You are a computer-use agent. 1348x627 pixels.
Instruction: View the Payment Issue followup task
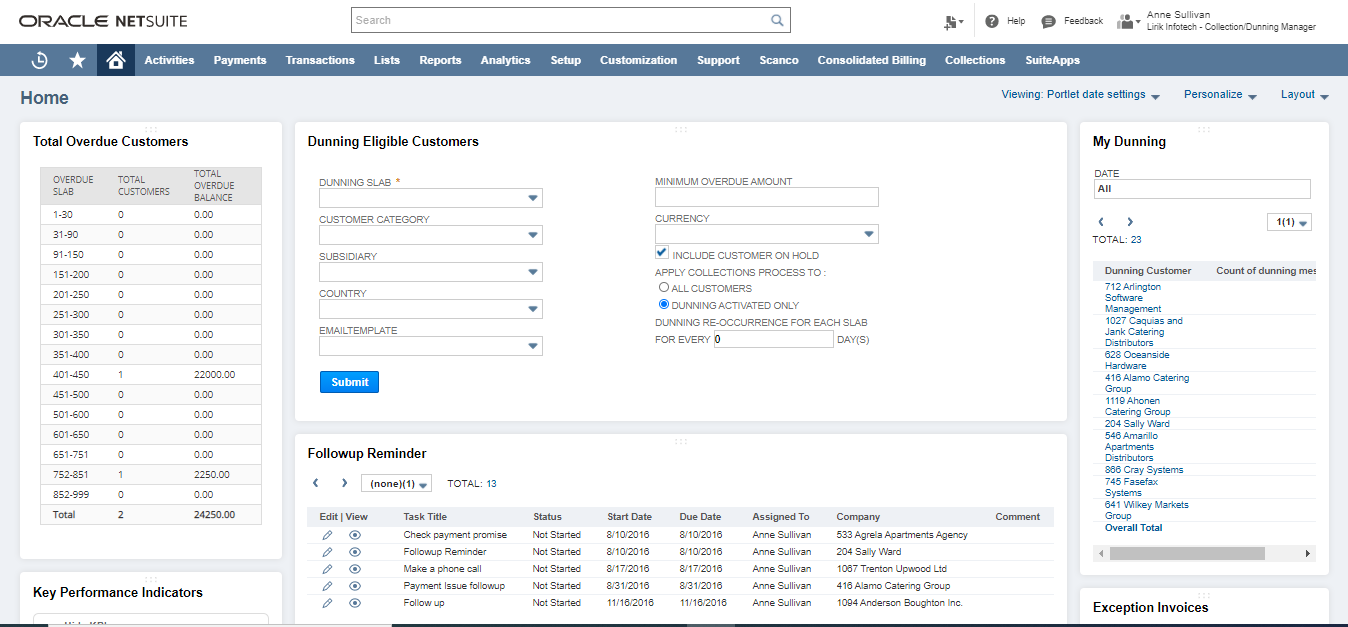[355, 586]
